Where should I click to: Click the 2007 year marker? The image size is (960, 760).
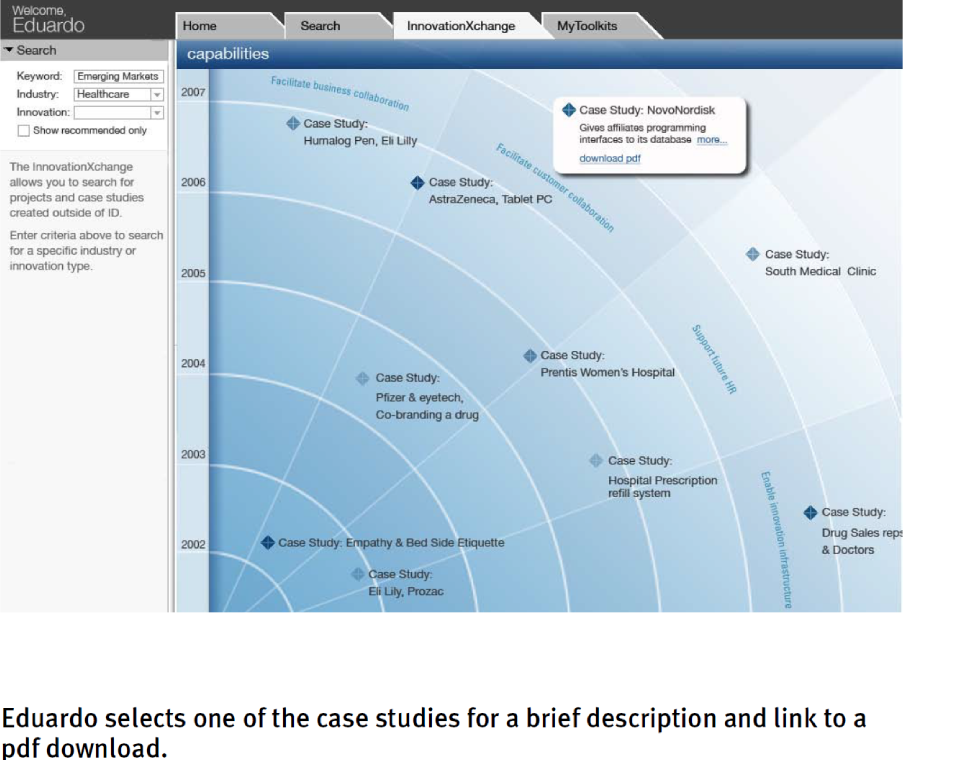[193, 92]
